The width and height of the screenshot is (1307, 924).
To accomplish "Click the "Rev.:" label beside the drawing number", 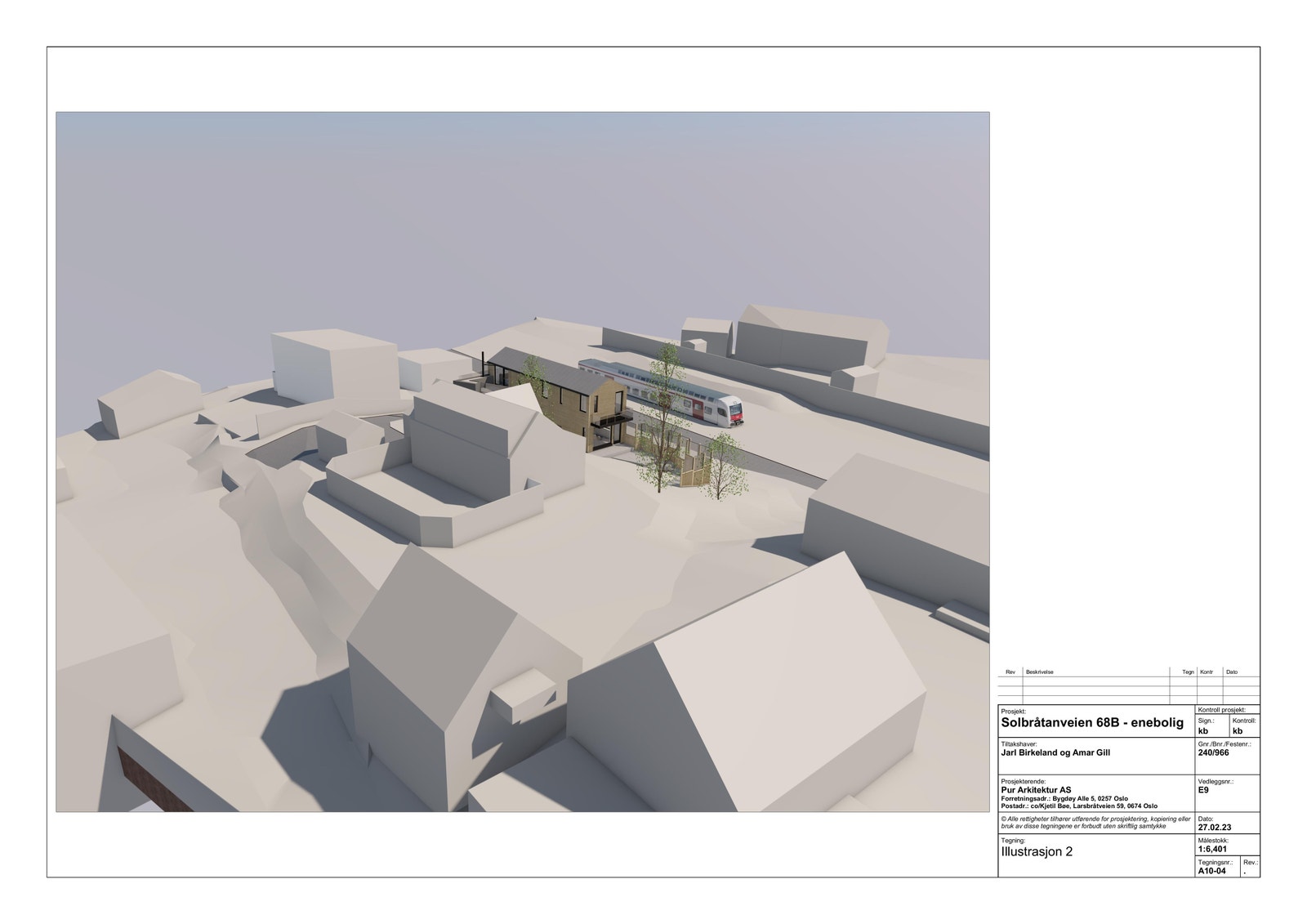I will (x=1250, y=862).
